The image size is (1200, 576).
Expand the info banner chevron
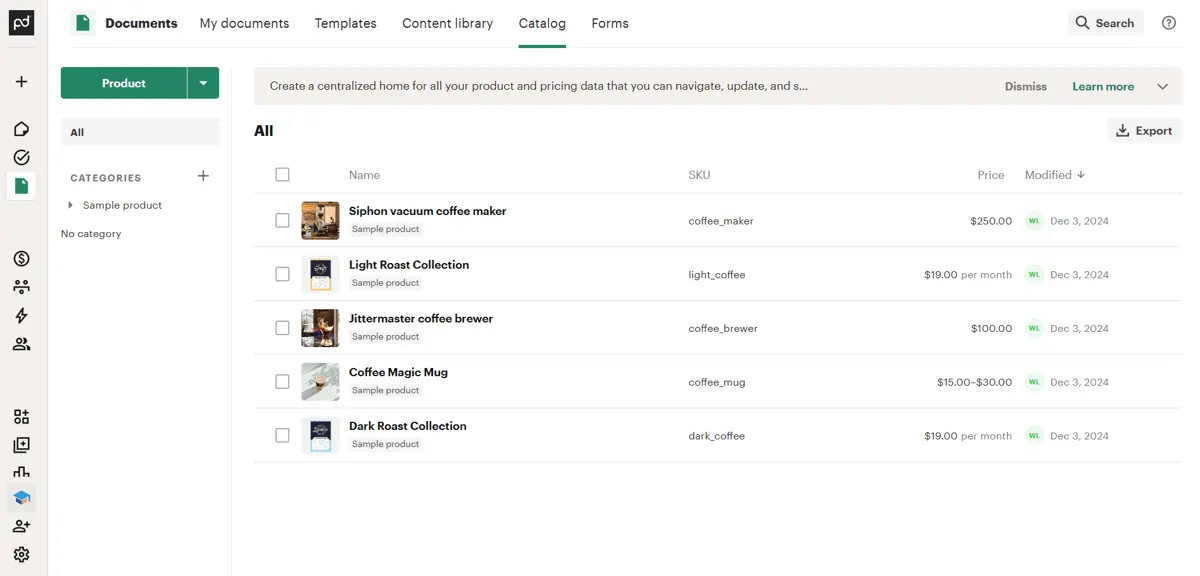[1163, 87]
